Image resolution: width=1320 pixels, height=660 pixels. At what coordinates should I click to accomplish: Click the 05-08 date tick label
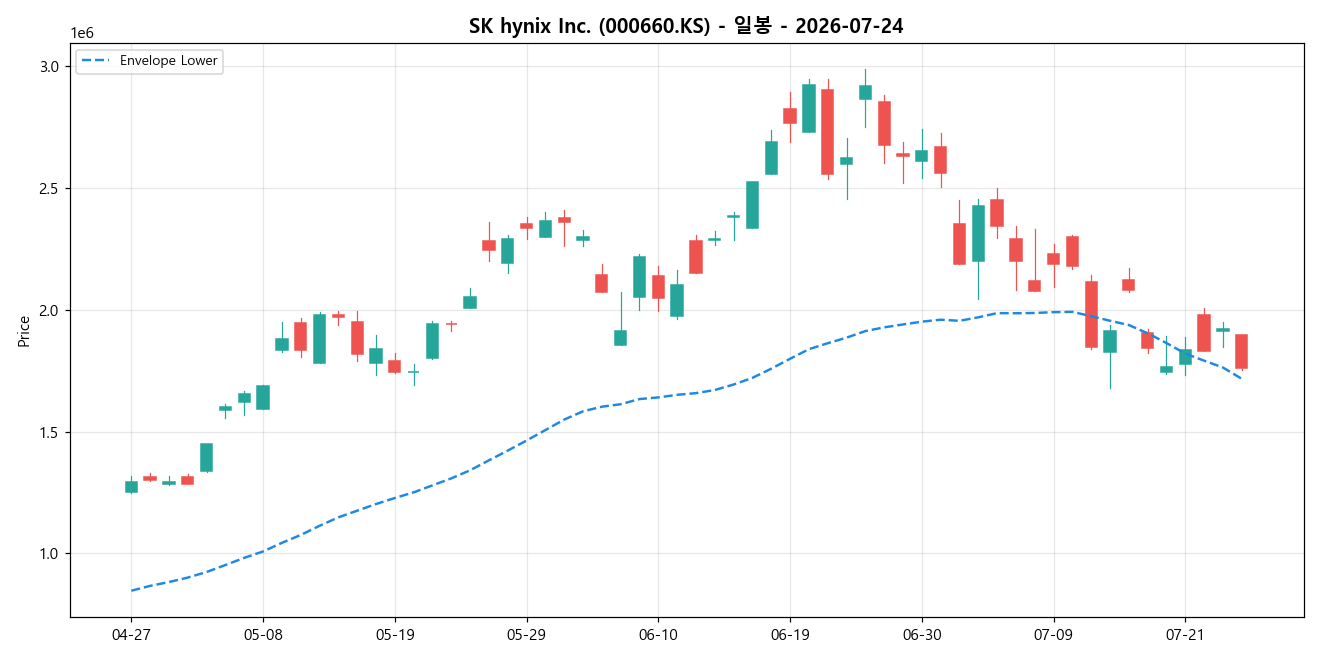coord(263,634)
